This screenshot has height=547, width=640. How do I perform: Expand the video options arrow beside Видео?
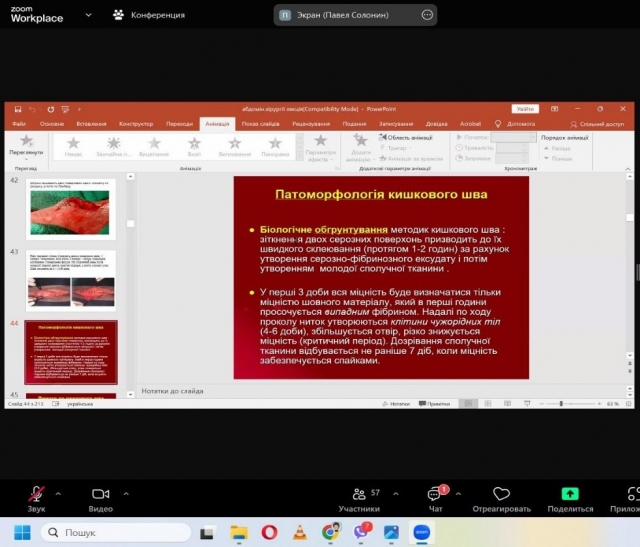[x=125, y=493]
